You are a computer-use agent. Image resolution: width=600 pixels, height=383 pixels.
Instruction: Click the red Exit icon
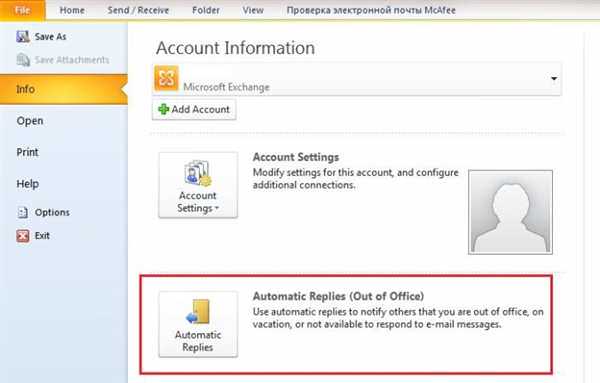pyautogui.click(x=23, y=236)
